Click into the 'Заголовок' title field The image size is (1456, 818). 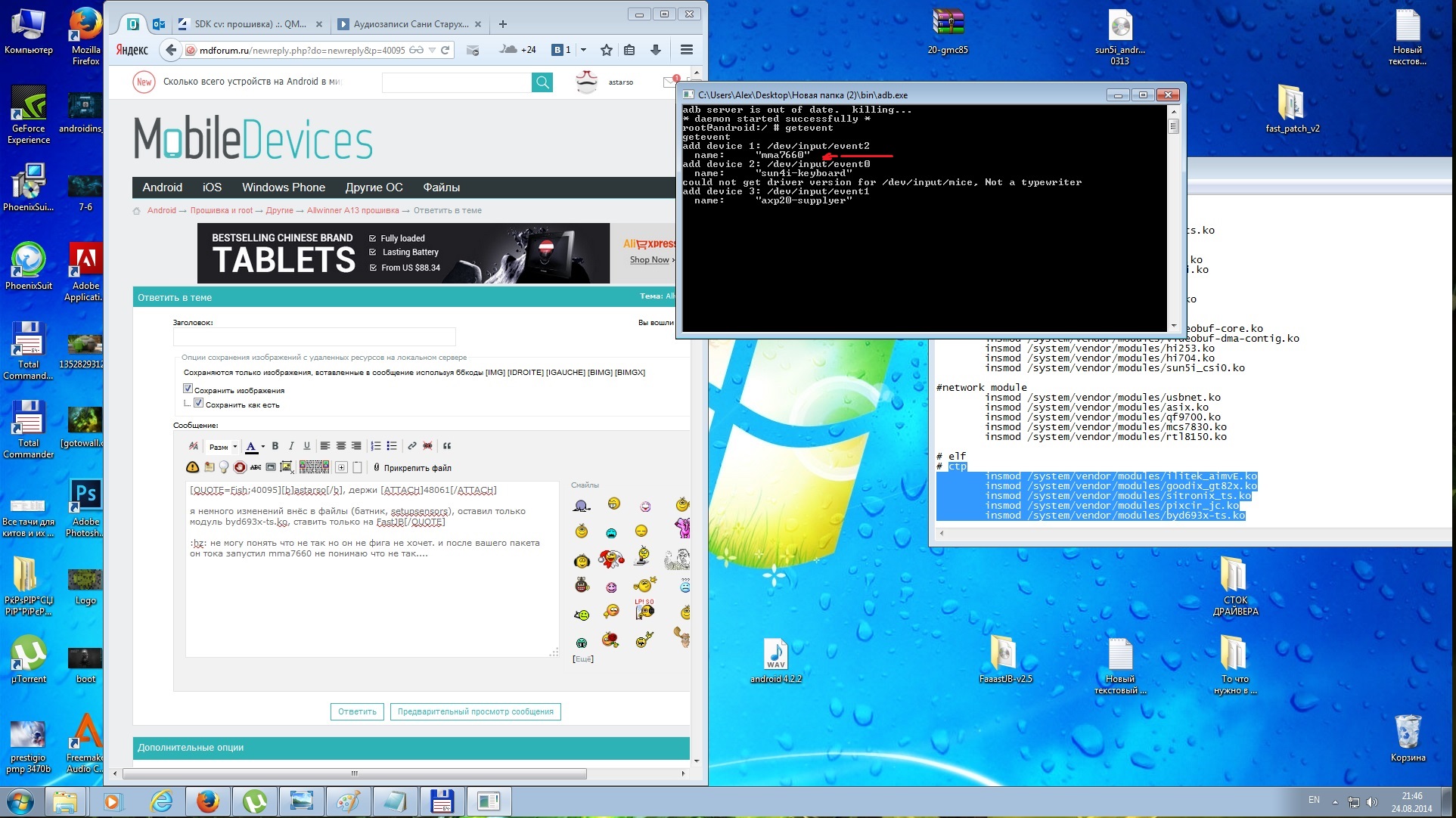click(314, 336)
